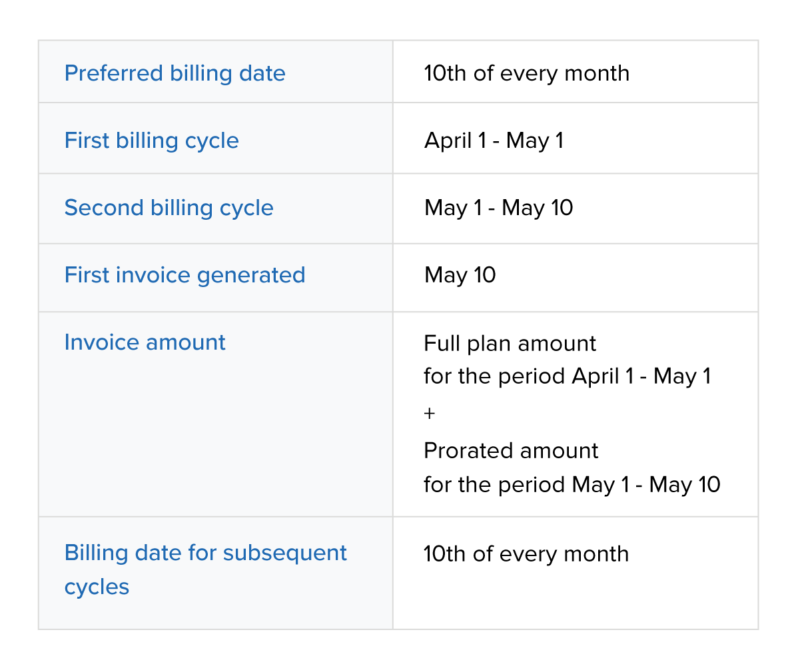Select the First invoice generated label
The width and height of the screenshot is (800, 672).
click(184, 275)
